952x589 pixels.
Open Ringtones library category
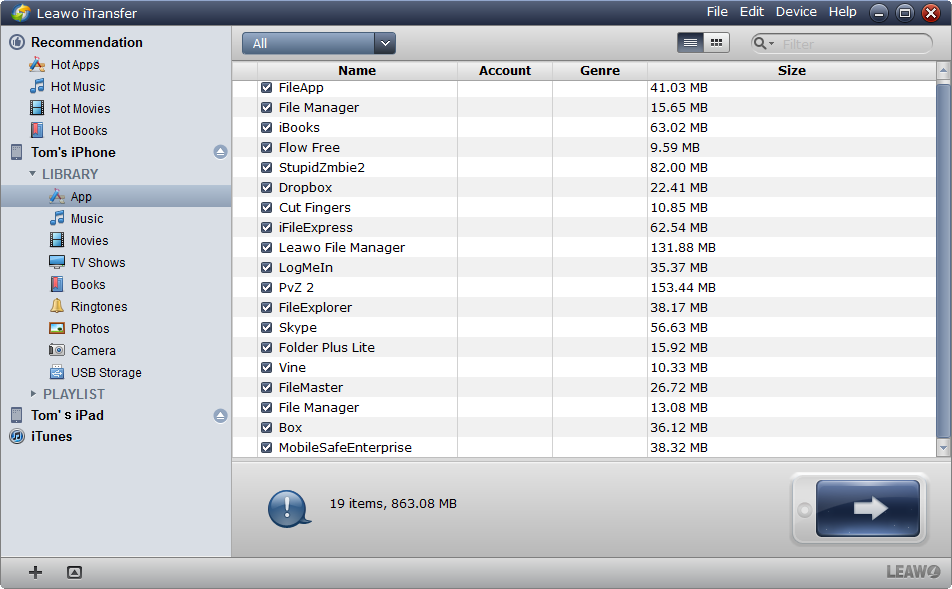click(88, 306)
